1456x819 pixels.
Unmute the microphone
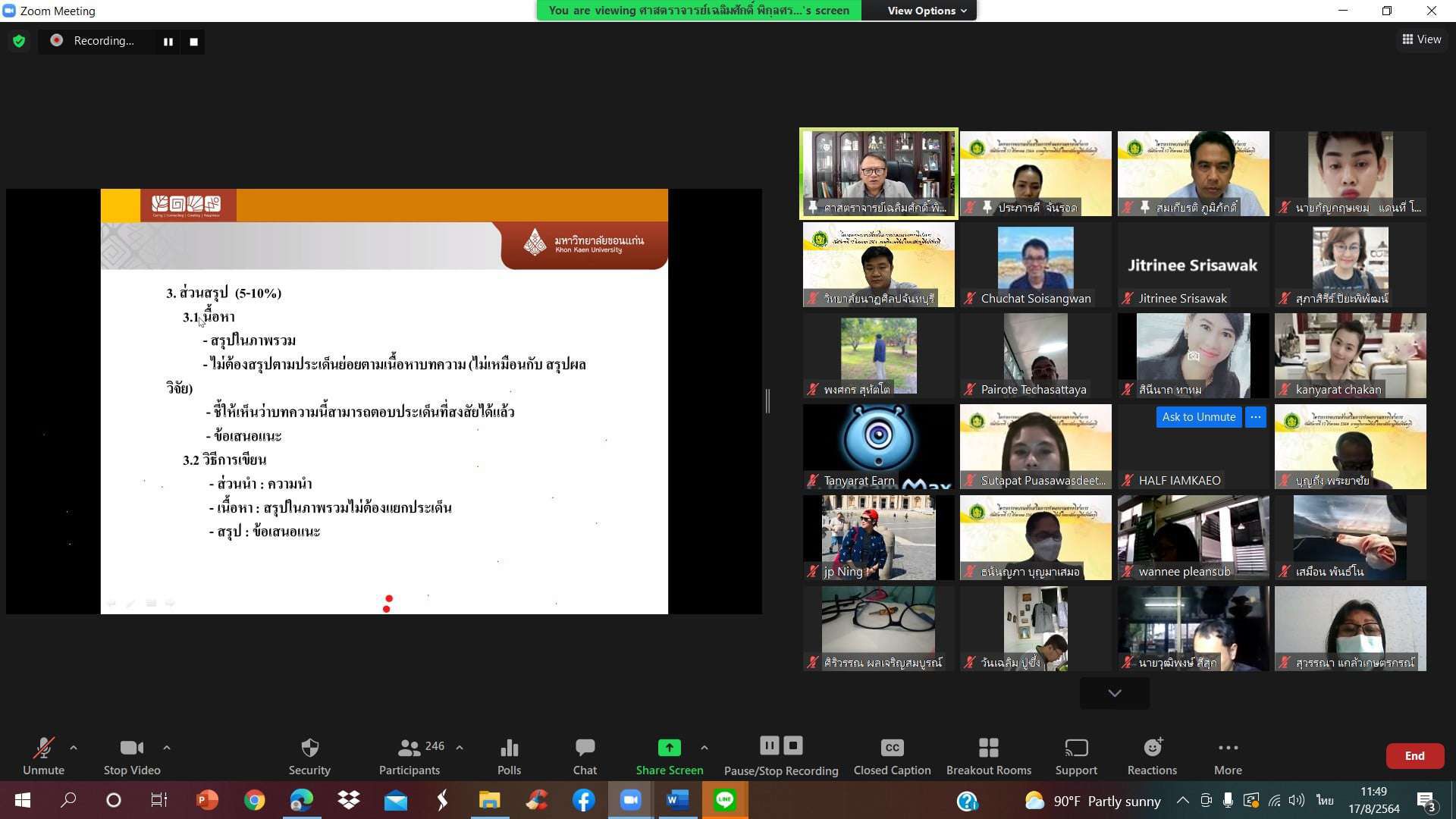tap(43, 748)
